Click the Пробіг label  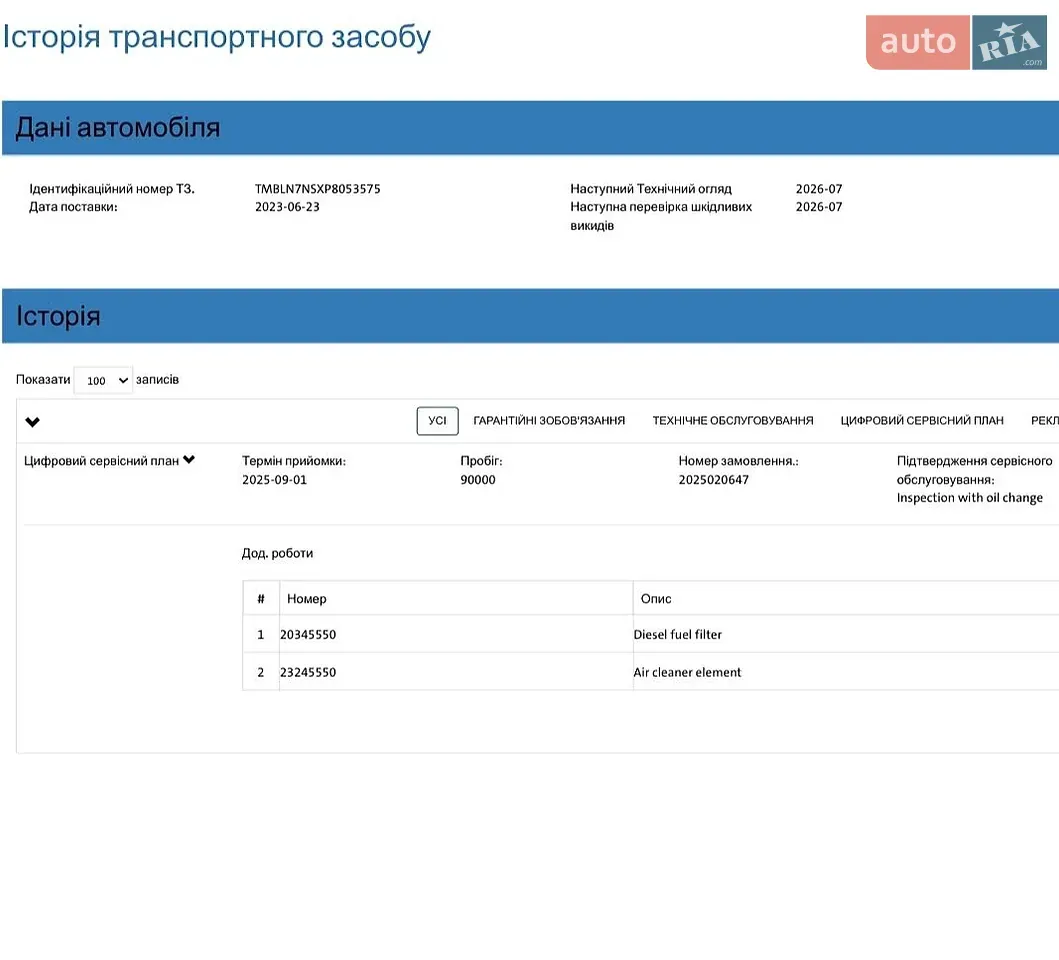point(482,461)
